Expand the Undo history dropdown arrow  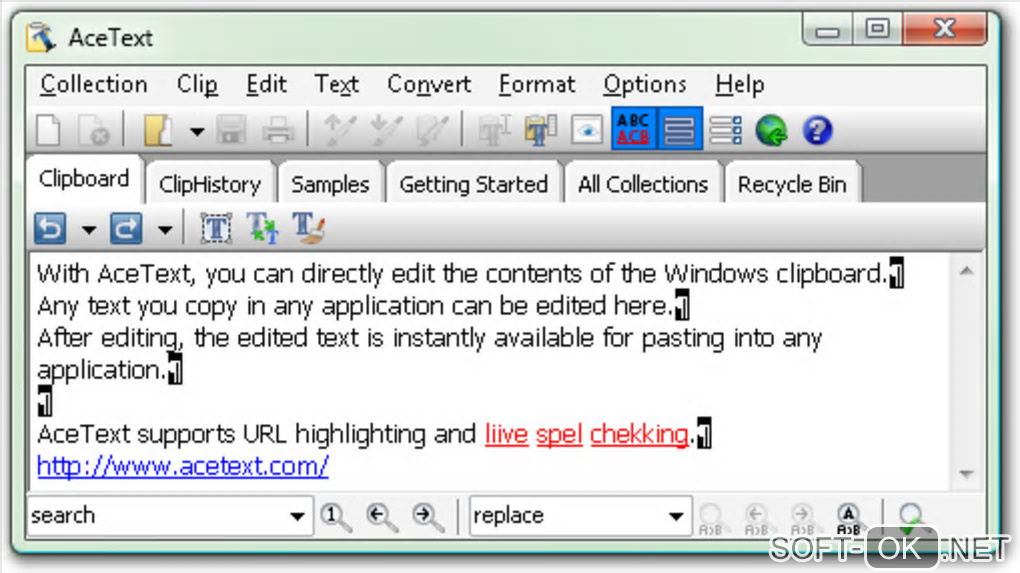click(88, 230)
